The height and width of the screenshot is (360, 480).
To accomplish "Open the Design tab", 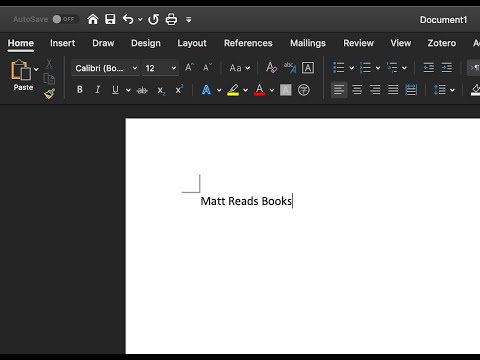I will 146,43.
